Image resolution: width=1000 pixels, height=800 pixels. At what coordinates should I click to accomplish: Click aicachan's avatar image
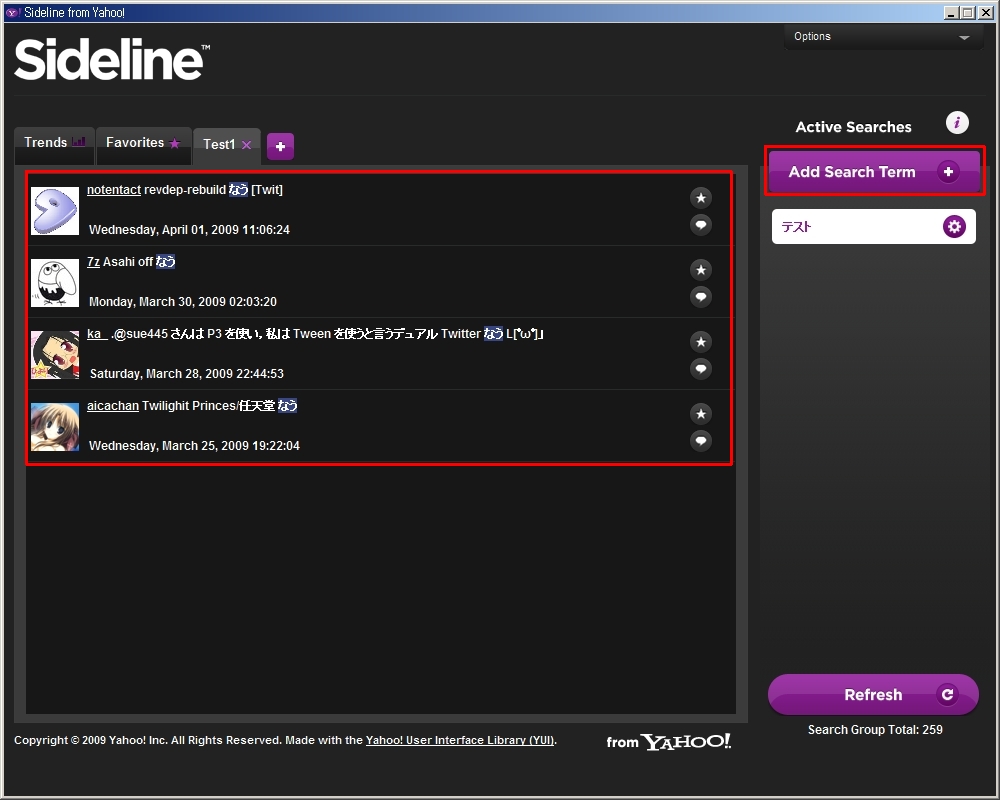coord(55,427)
